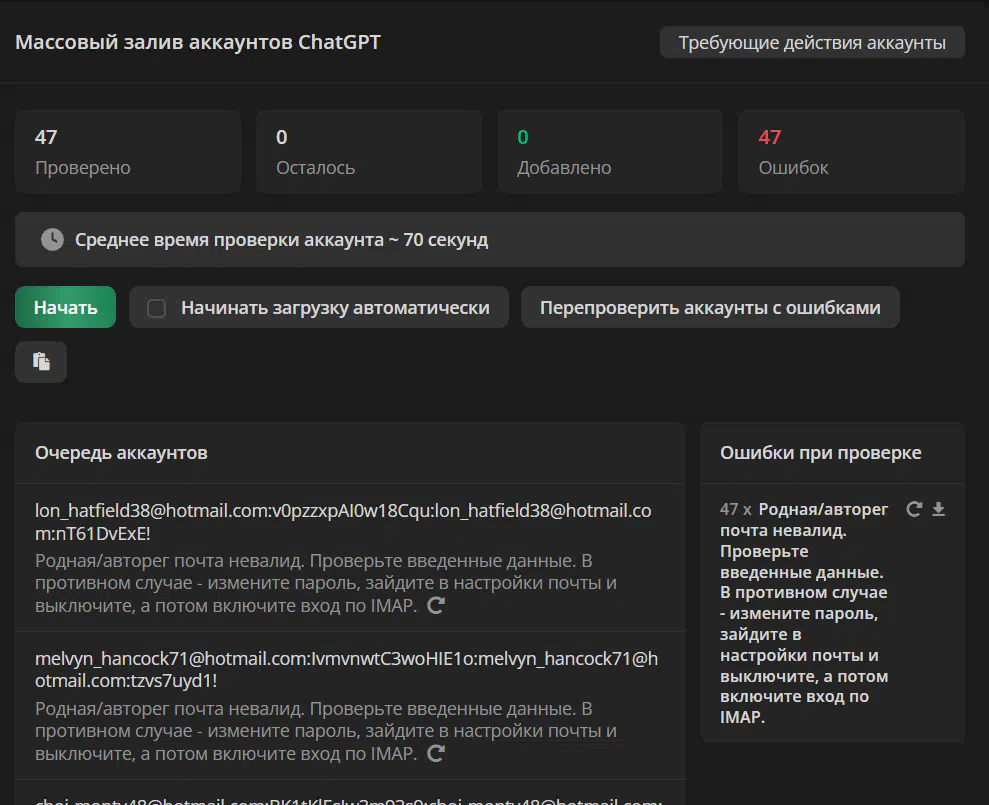Retry check for lon_hatfield38 account icon
Image resolution: width=989 pixels, height=805 pixels.
click(x=435, y=605)
